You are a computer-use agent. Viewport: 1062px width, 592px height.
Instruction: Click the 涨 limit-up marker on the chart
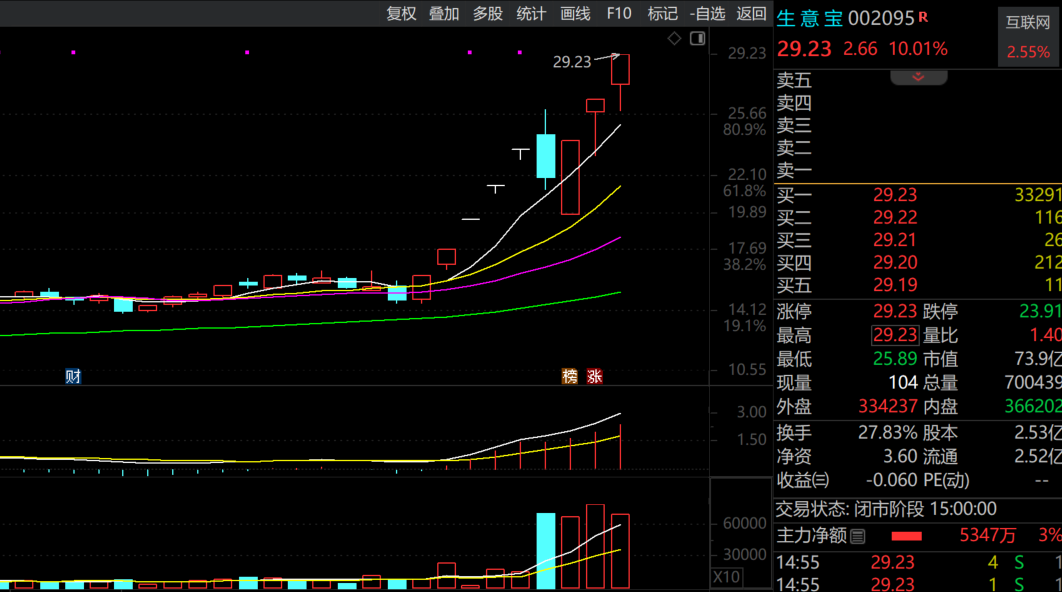[594, 376]
